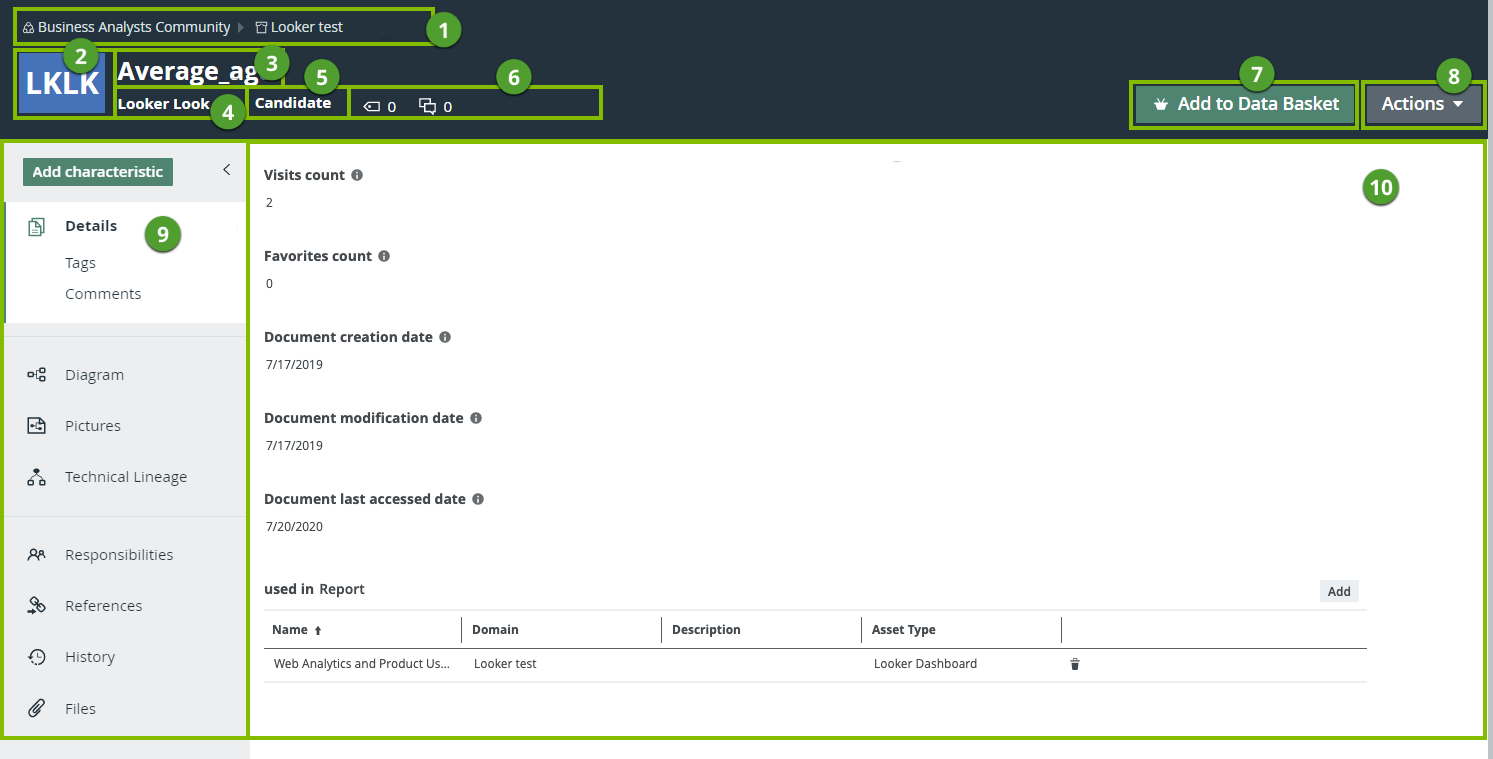The width and height of the screenshot is (1493, 759).
Task: Click the Pictures icon in sidebar
Action: [37, 426]
